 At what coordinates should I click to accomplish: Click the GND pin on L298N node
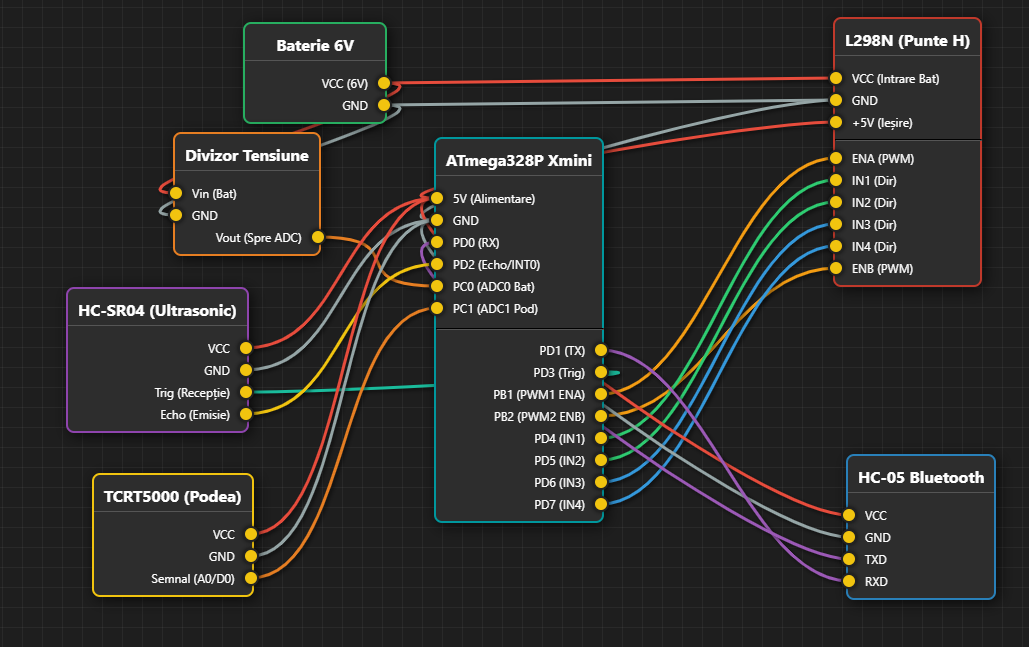(x=835, y=100)
